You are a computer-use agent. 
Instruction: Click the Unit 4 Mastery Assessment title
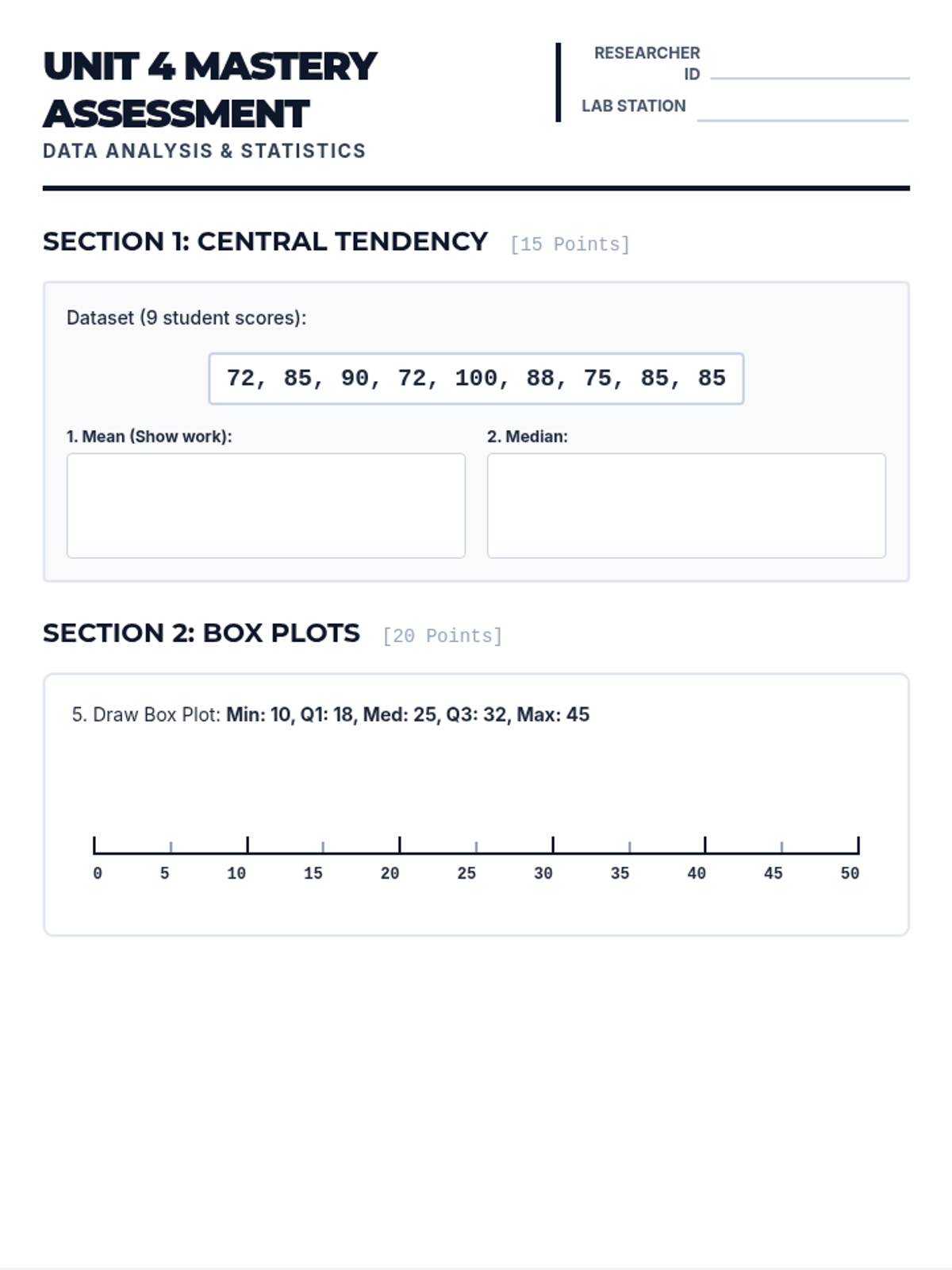coord(210,90)
